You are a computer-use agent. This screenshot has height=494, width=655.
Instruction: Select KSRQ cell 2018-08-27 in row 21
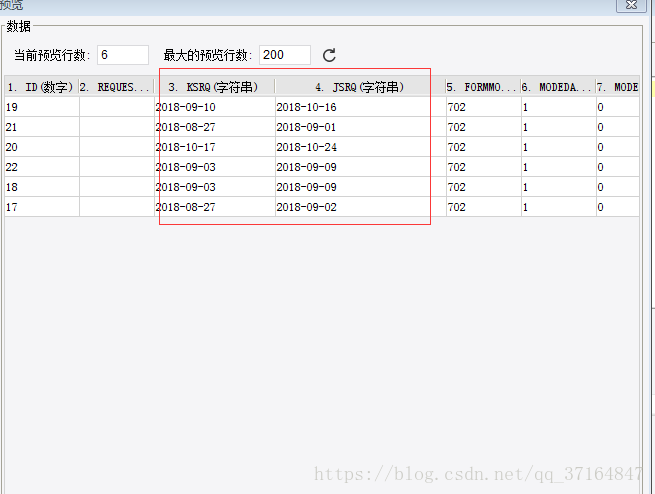click(x=215, y=127)
